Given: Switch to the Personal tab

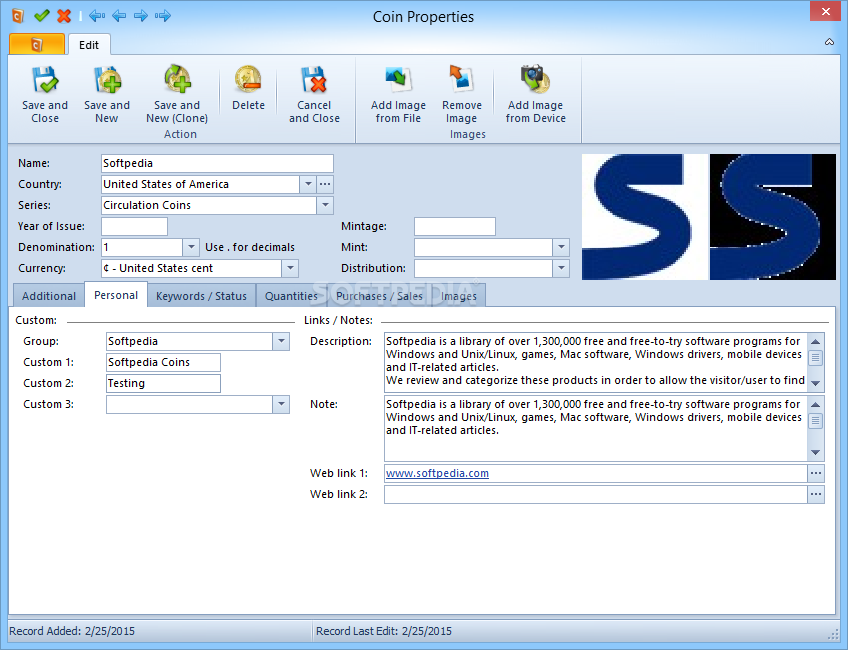Looking at the screenshot, I should 116,295.
